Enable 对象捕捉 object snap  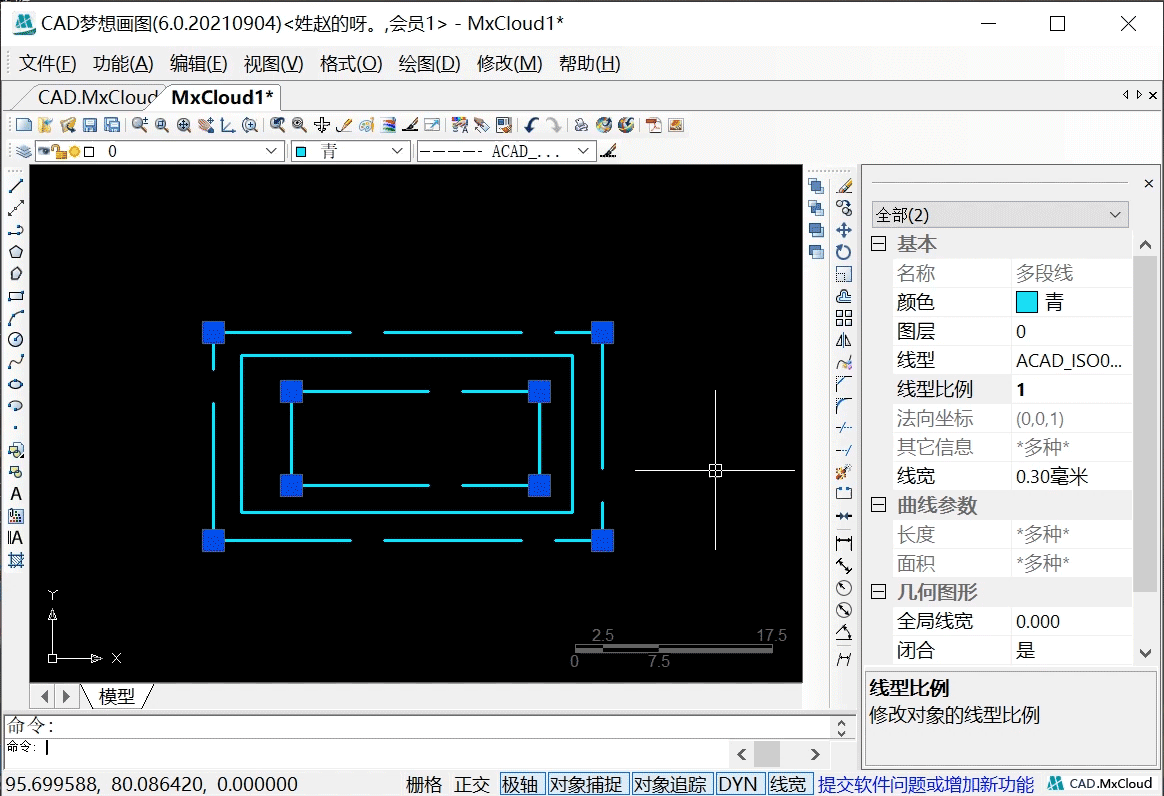coord(588,784)
